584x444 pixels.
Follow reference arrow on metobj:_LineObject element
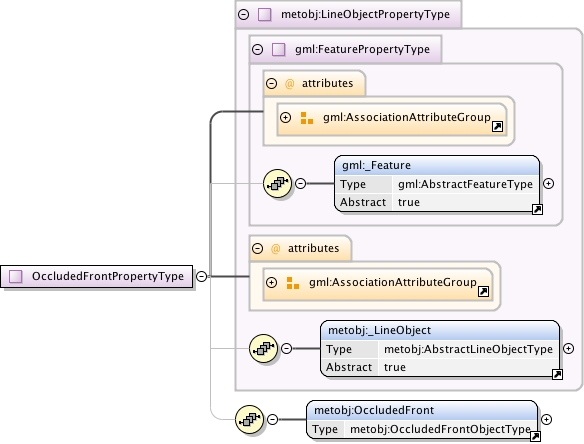pyautogui.click(x=557, y=374)
